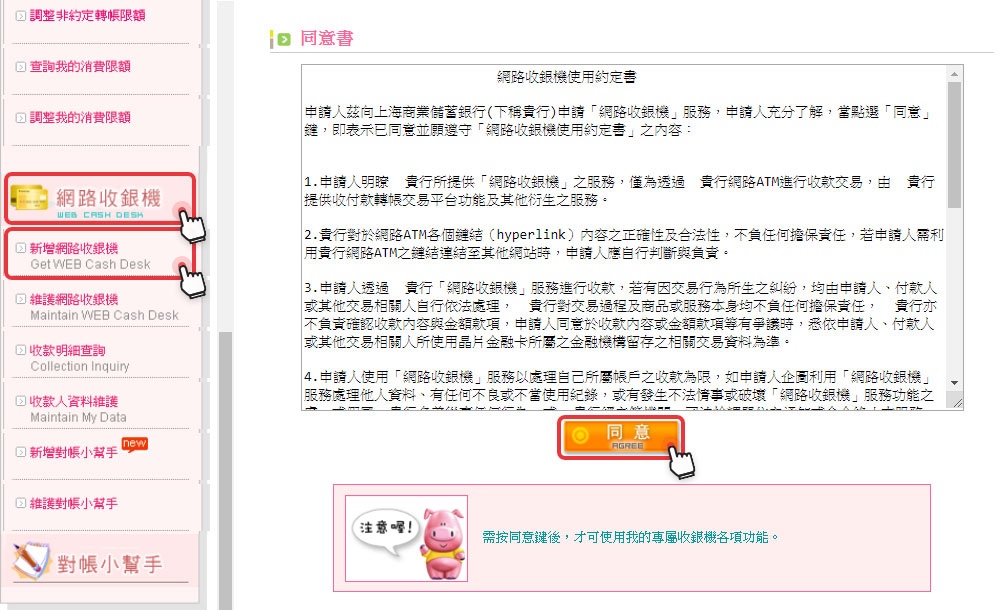The image size is (1000, 610).
Task: Open 收款人資料維護 Maintain My Data
Action: [78, 409]
